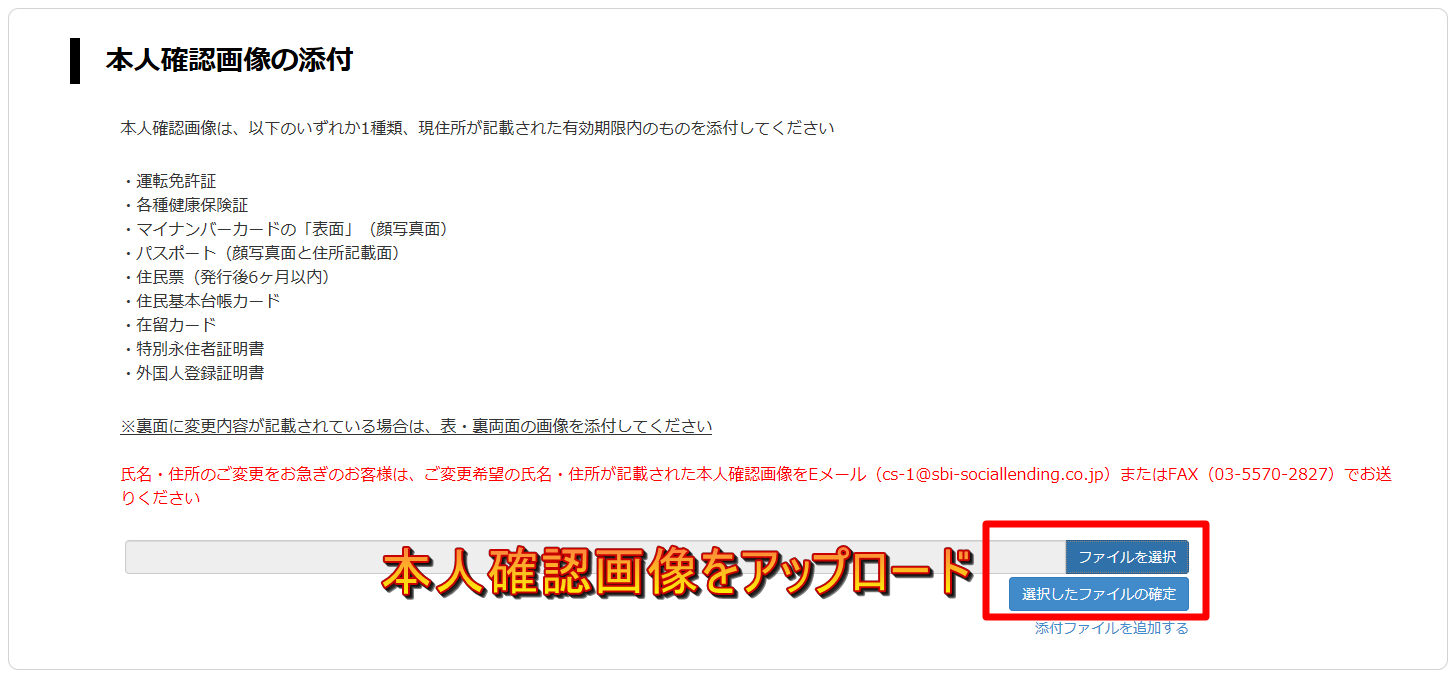
Task: Click the 本人確認画像をアップロード overlay caption
Action: [679, 574]
